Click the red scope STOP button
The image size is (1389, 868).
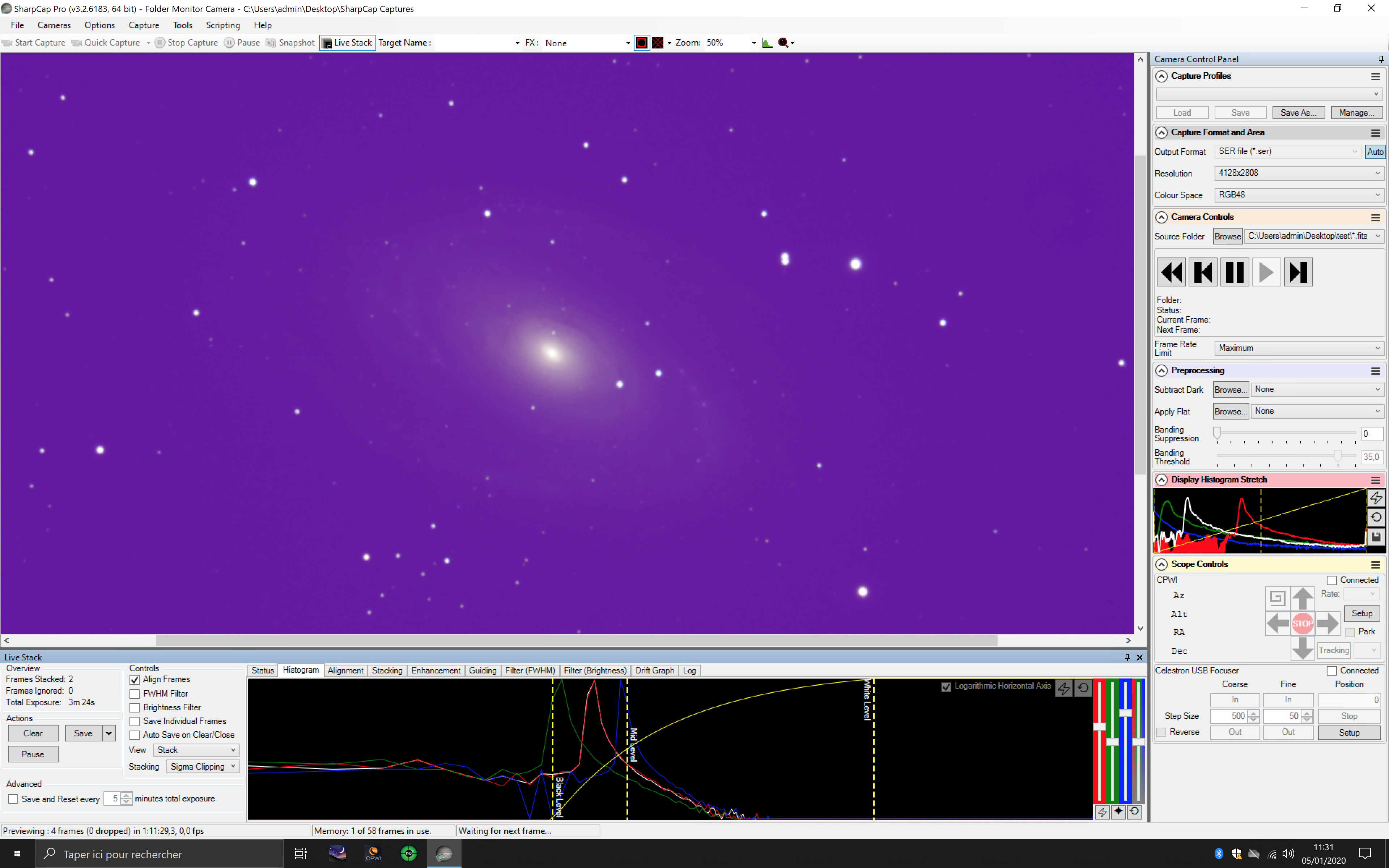coord(1303,624)
